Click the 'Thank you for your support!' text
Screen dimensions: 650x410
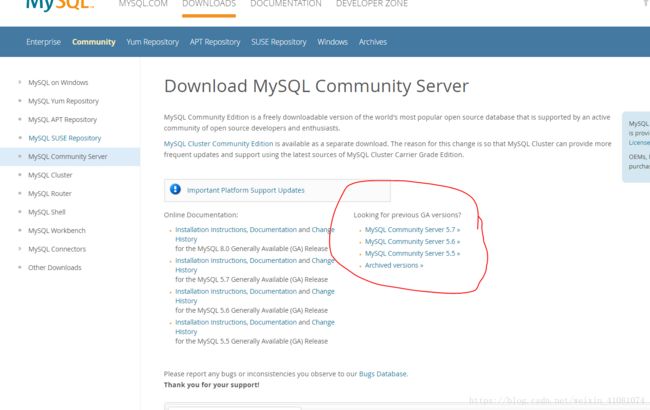[211, 385]
